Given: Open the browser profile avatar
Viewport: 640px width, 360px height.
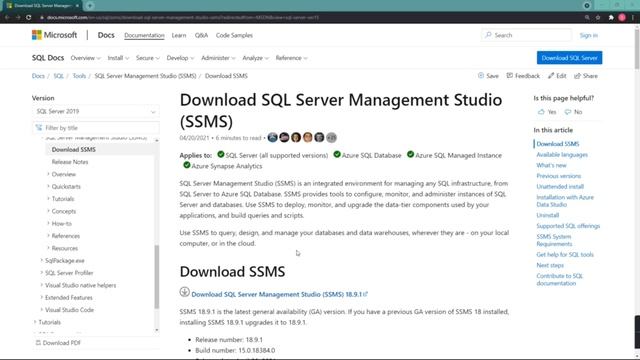Looking at the screenshot, I should point(622,18).
